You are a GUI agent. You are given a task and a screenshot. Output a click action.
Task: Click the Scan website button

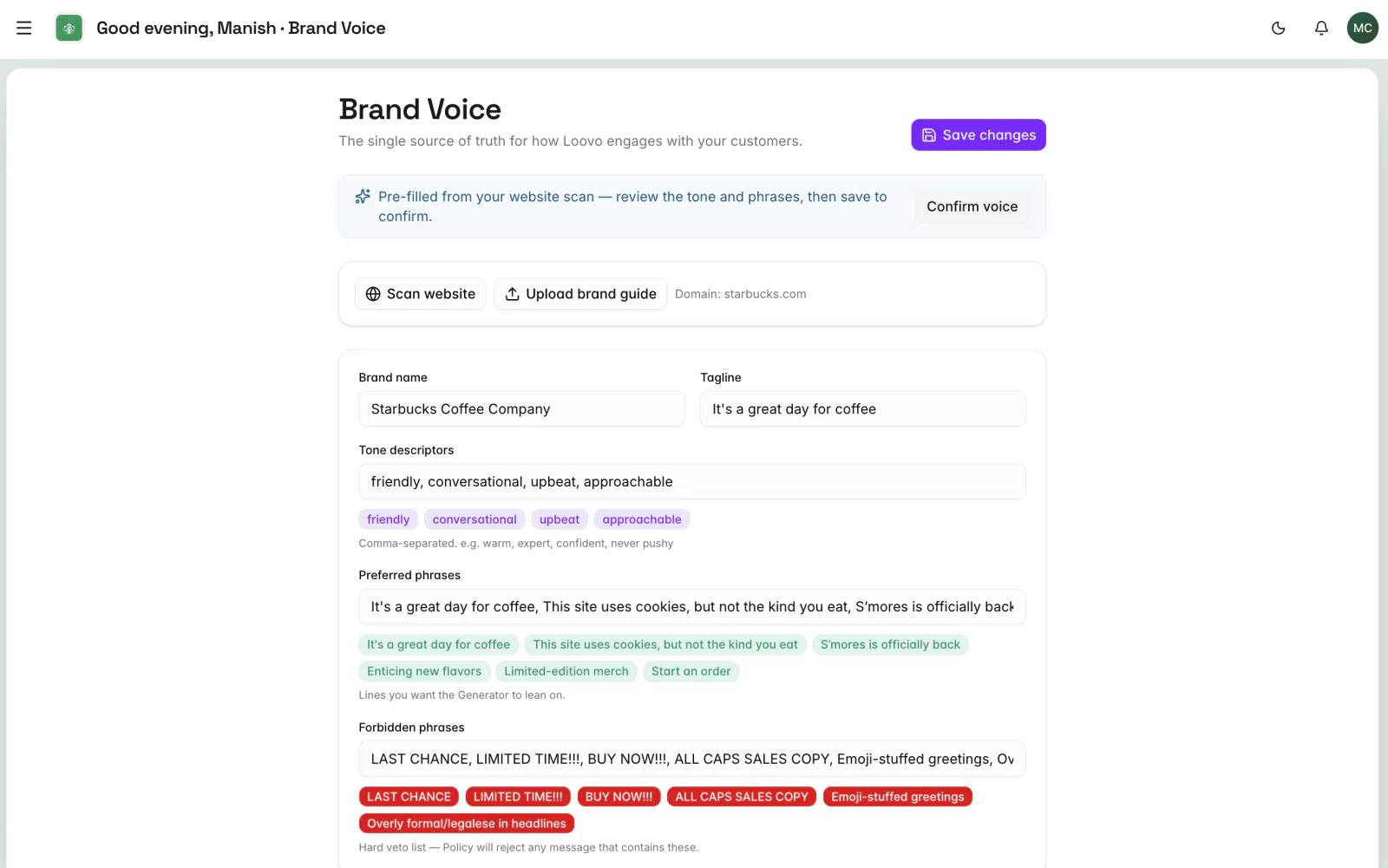(x=420, y=294)
